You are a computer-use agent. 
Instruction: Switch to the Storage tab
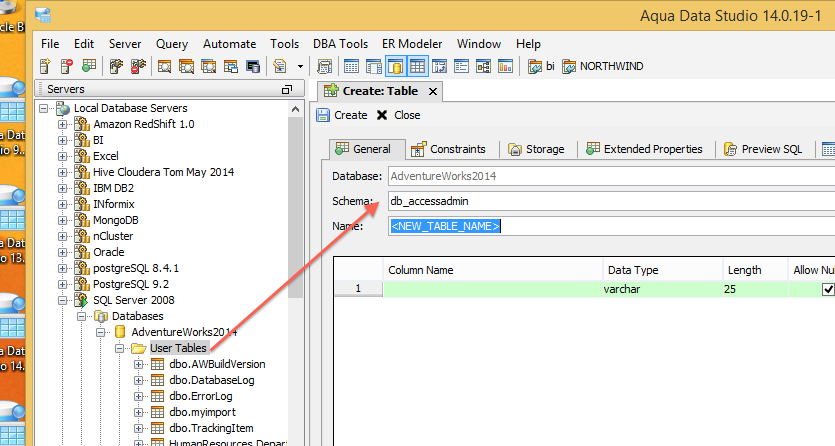coord(536,149)
